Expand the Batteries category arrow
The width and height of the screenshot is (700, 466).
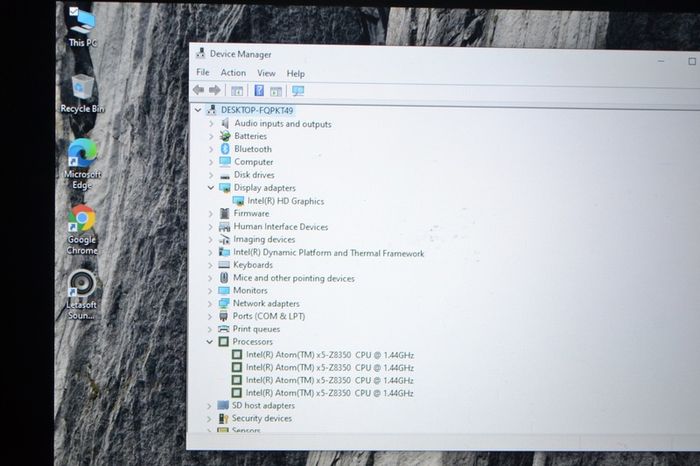pyautogui.click(x=211, y=136)
